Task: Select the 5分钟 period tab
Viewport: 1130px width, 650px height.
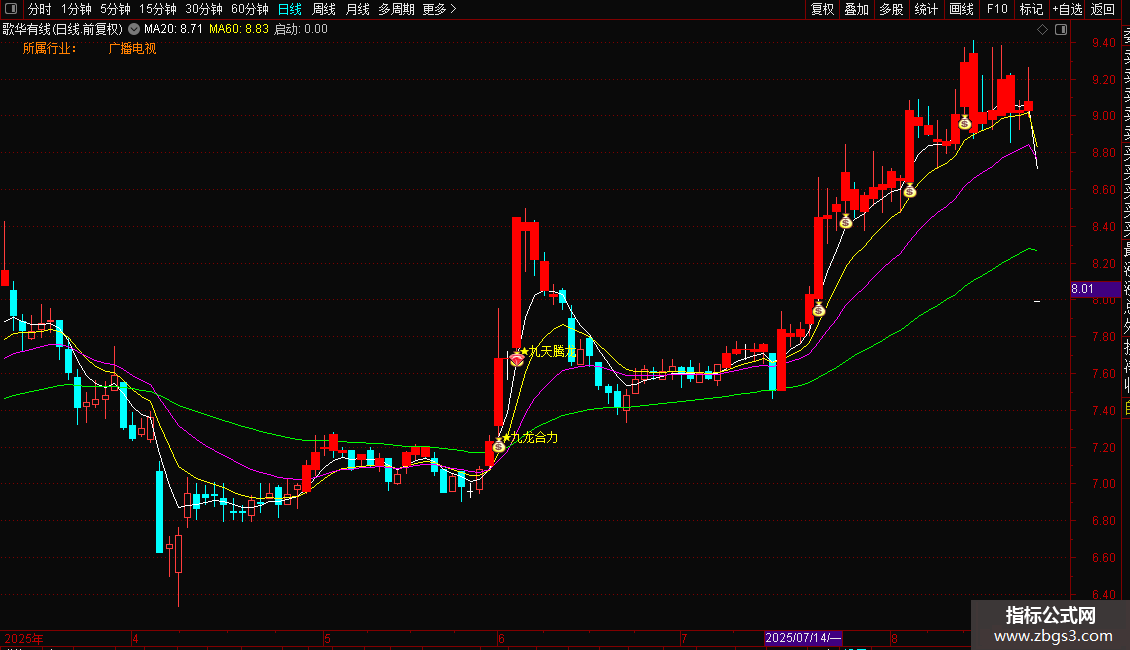Action: (115, 9)
